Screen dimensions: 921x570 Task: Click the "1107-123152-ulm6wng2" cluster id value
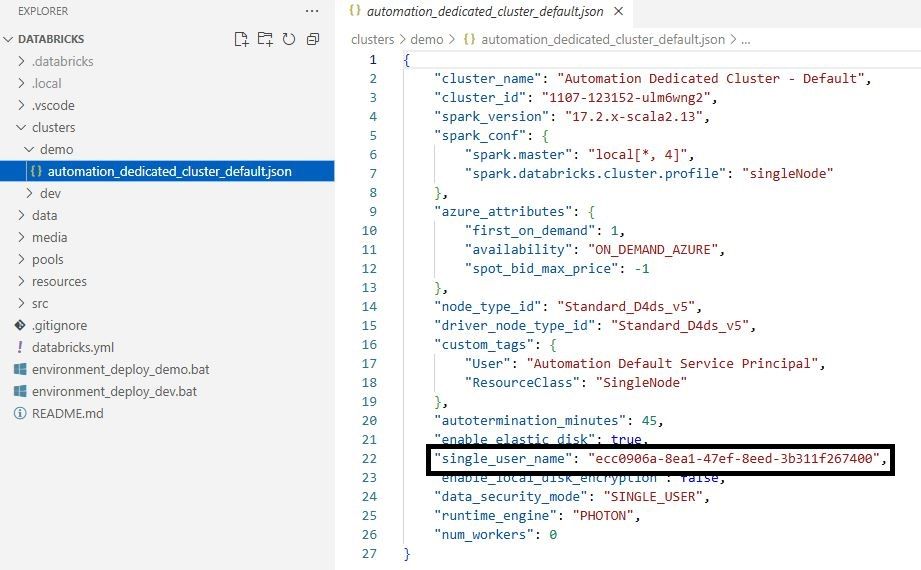click(626, 98)
